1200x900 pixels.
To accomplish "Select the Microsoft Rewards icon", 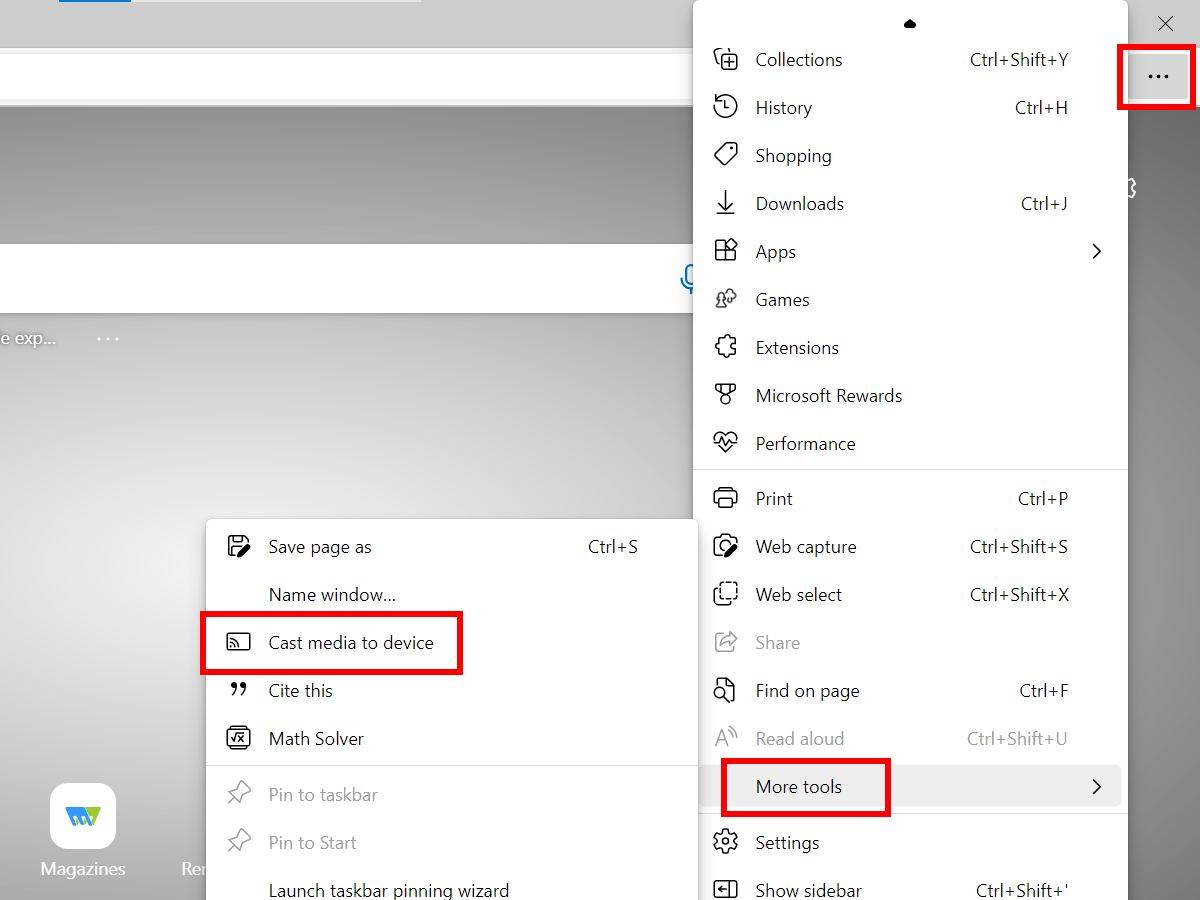I will click(x=725, y=395).
